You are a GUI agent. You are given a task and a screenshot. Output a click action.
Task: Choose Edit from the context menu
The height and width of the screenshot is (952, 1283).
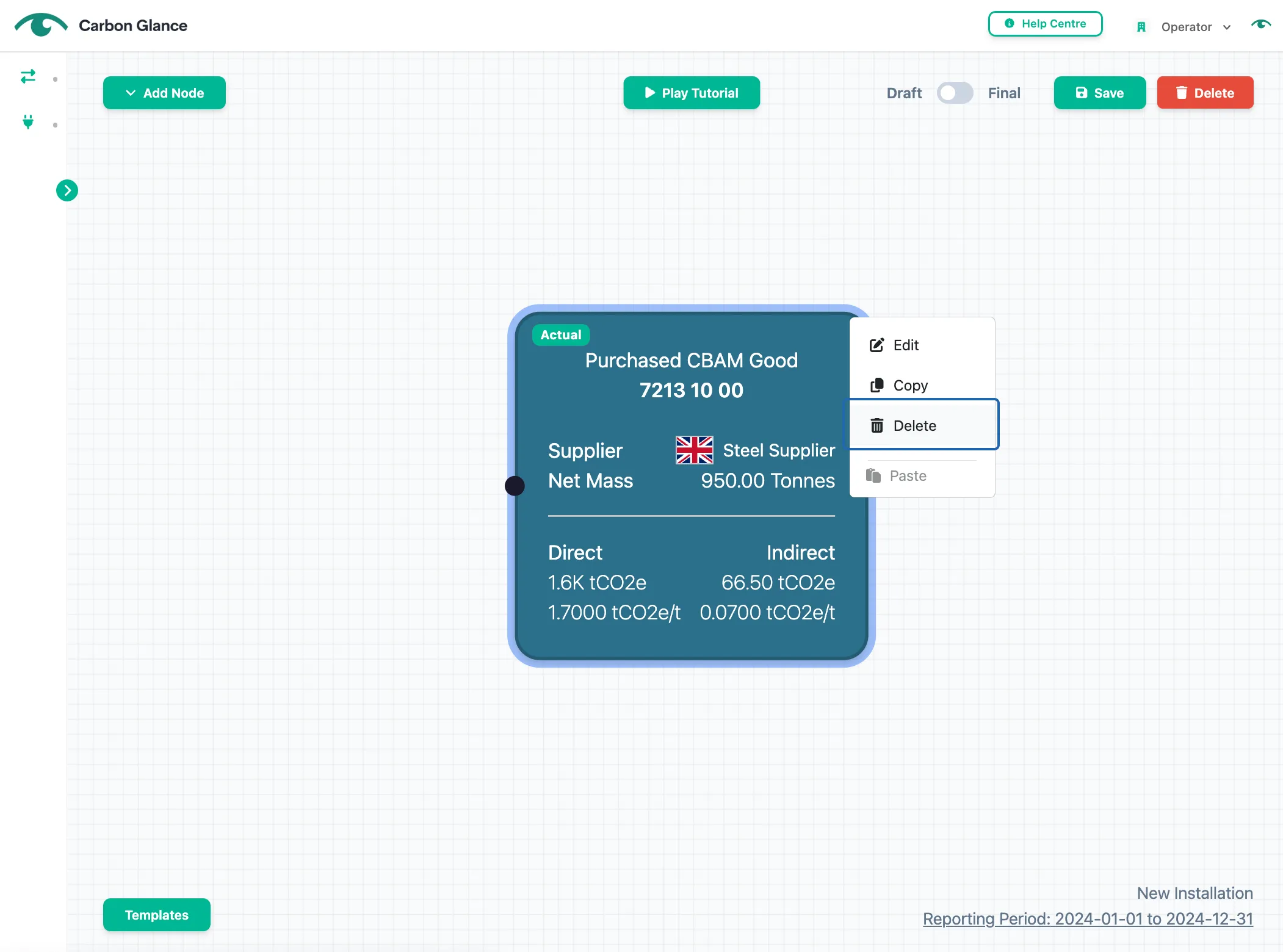coord(922,345)
